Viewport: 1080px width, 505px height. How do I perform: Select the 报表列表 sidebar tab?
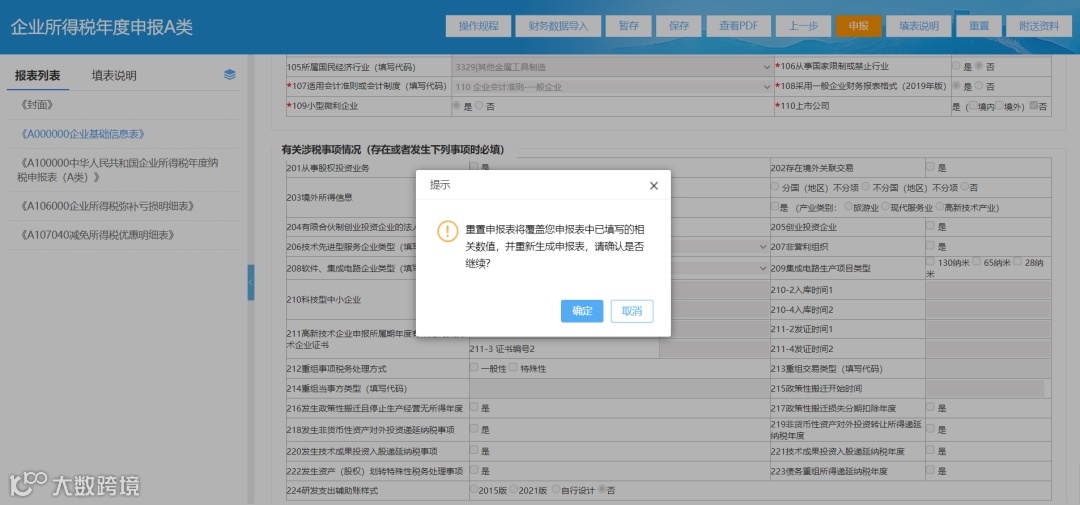(x=38, y=76)
